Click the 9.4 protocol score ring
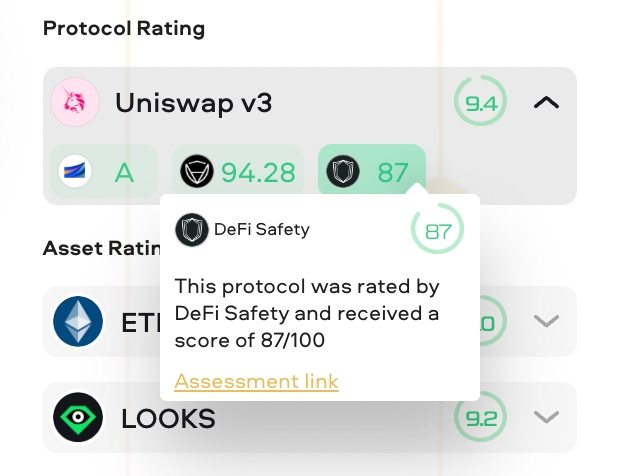The width and height of the screenshot is (620, 476). 481,102
